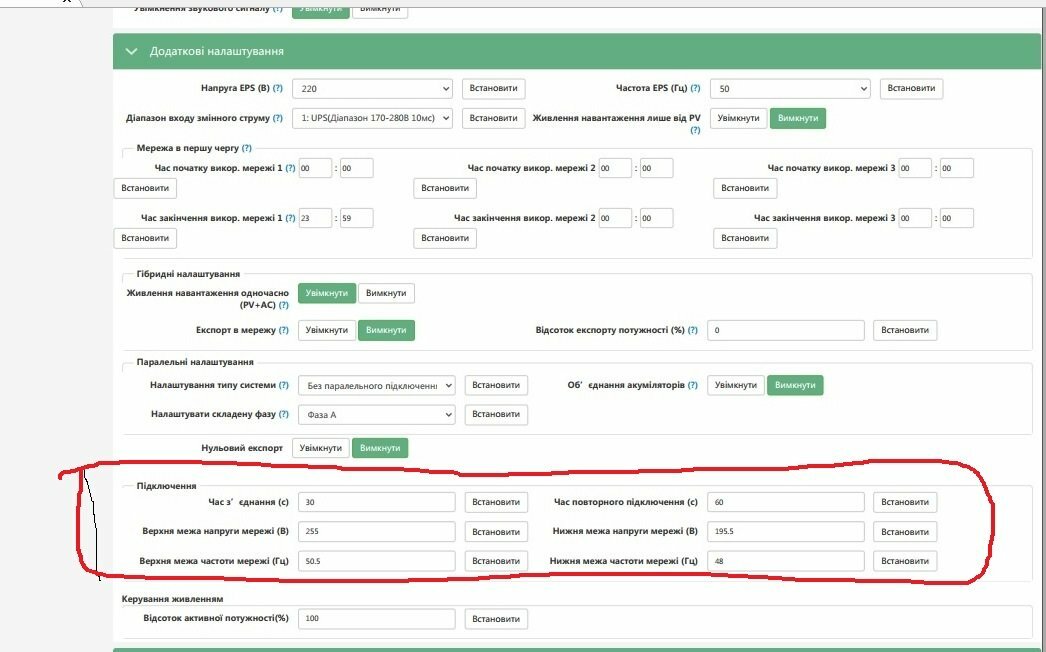Click the Верхня межа напруги мережі field
Screen dimensions: 1046x652
pyautogui.click(x=376, y=531)
